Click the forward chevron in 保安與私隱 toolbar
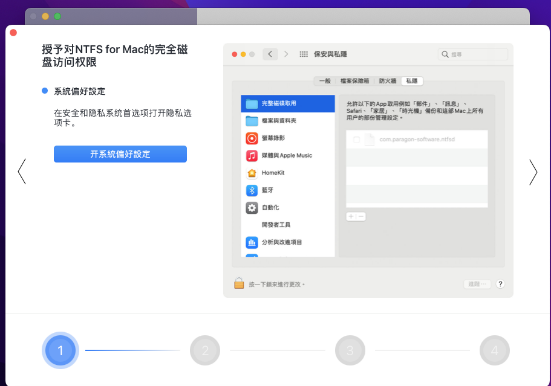 (286, 54)
